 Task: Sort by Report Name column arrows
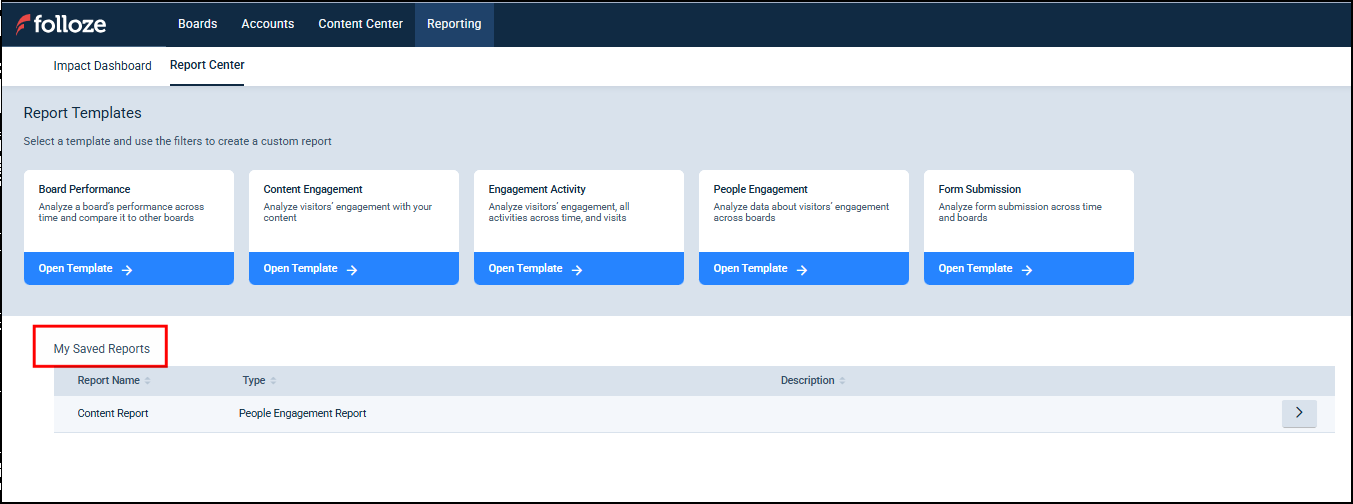click(x=148, y=381)
